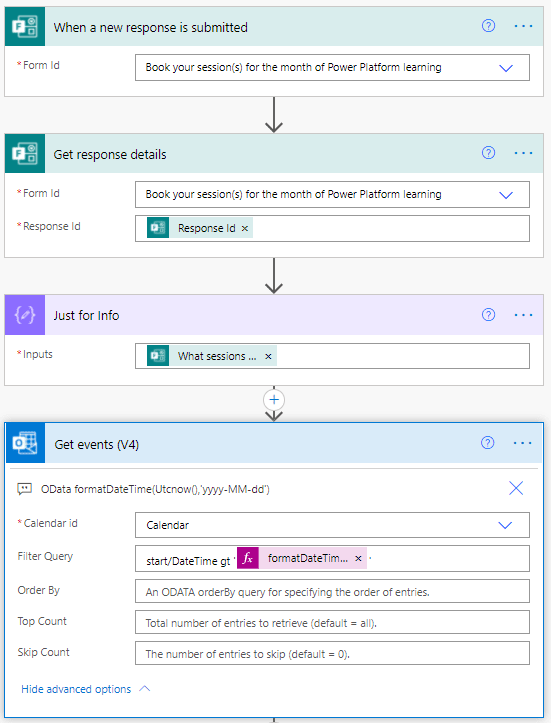Open the ellipsis menu of 'Get events (V4)'

[522, 443]
